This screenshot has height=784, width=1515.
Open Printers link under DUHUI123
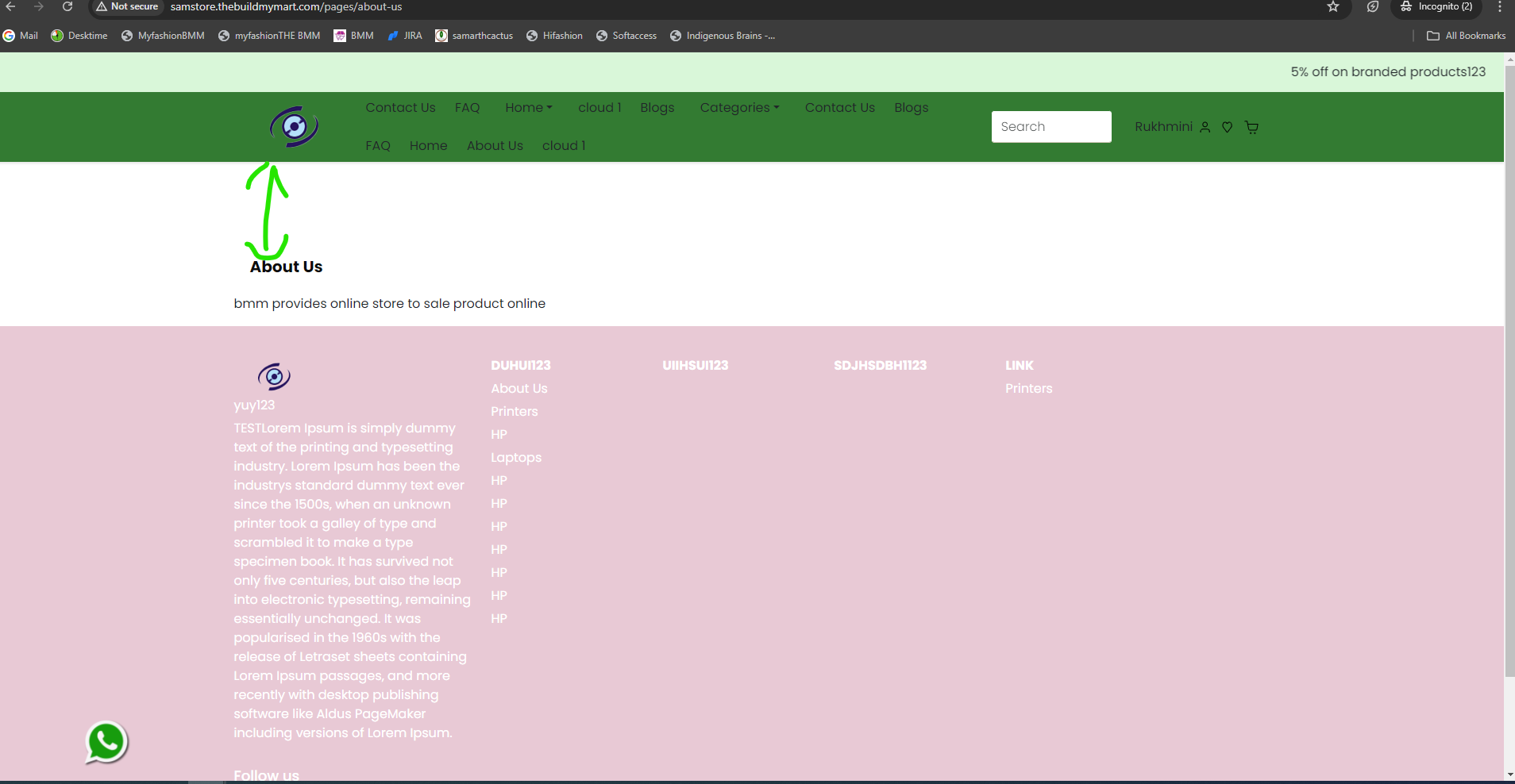coord(515,412)
